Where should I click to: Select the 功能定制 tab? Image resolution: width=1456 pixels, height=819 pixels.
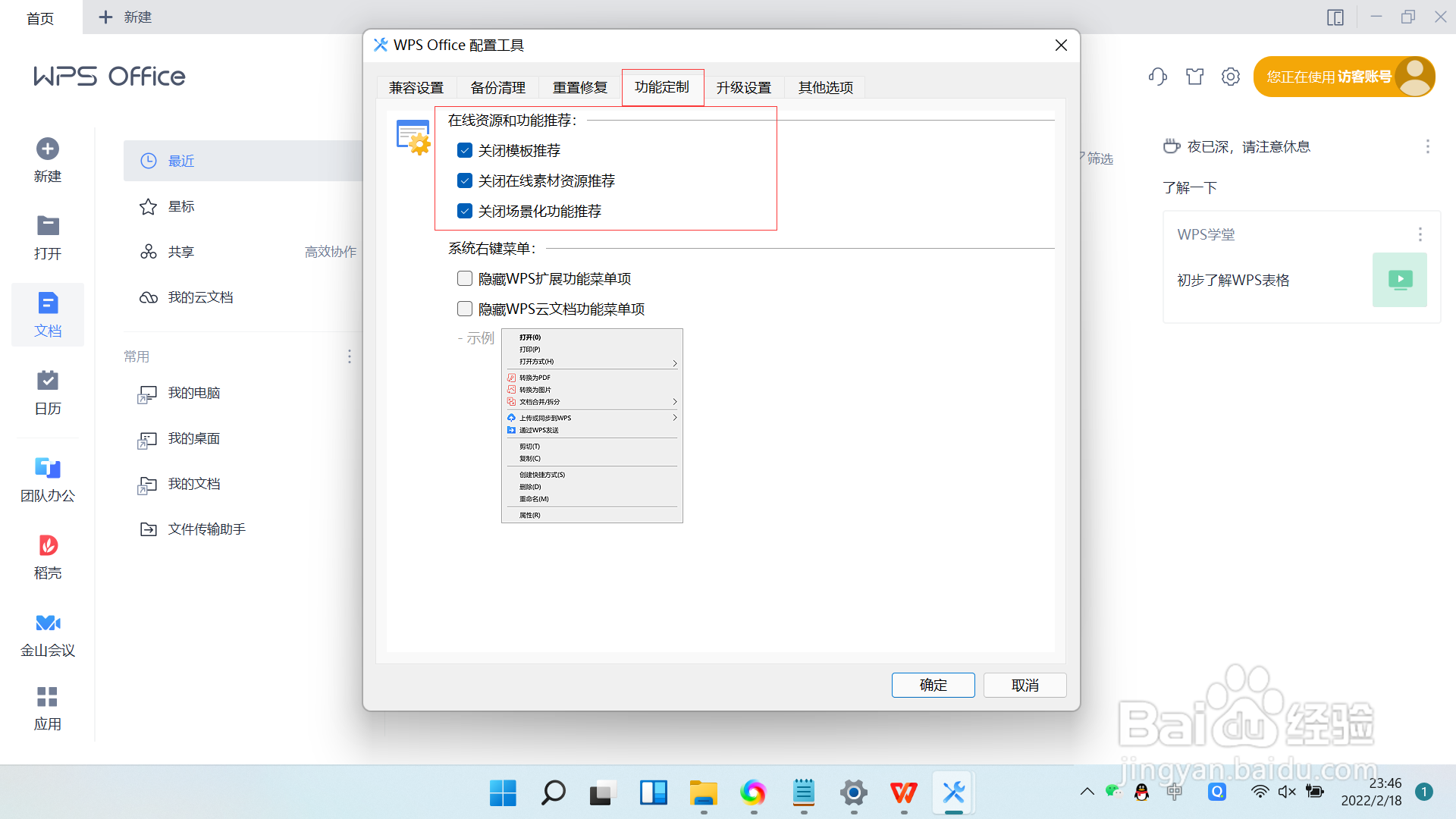coord(662,86)
